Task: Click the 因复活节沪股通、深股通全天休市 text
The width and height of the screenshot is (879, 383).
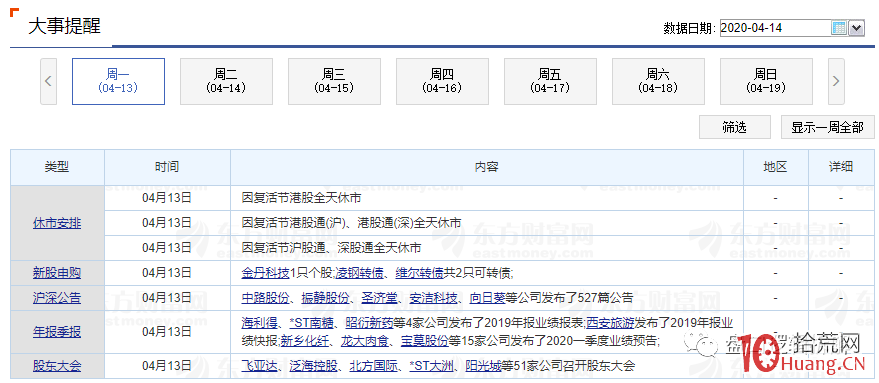Action: [331, 248]
